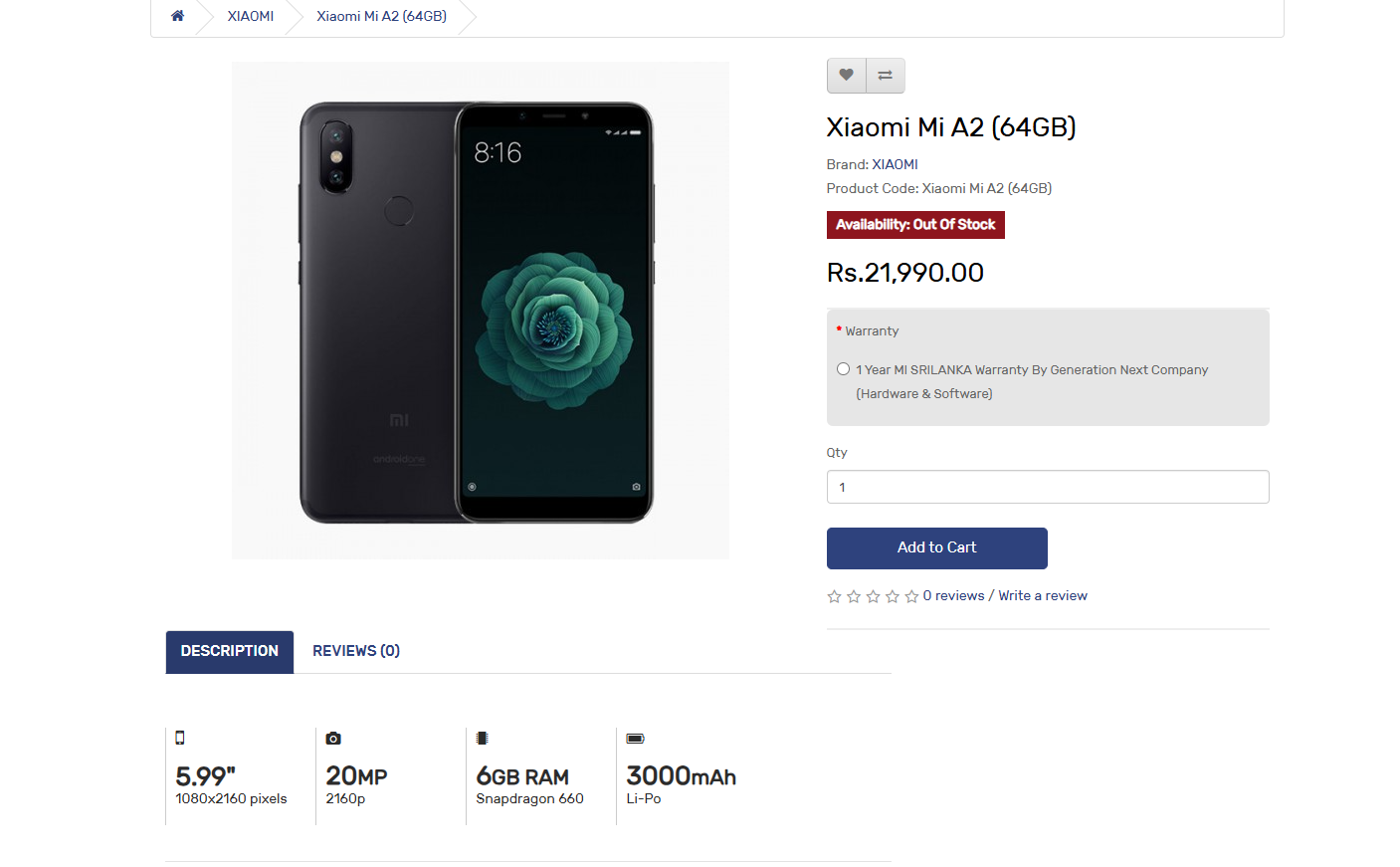Click the RAM chip spec icon
1400x867 pixels.
click(483, 739)
